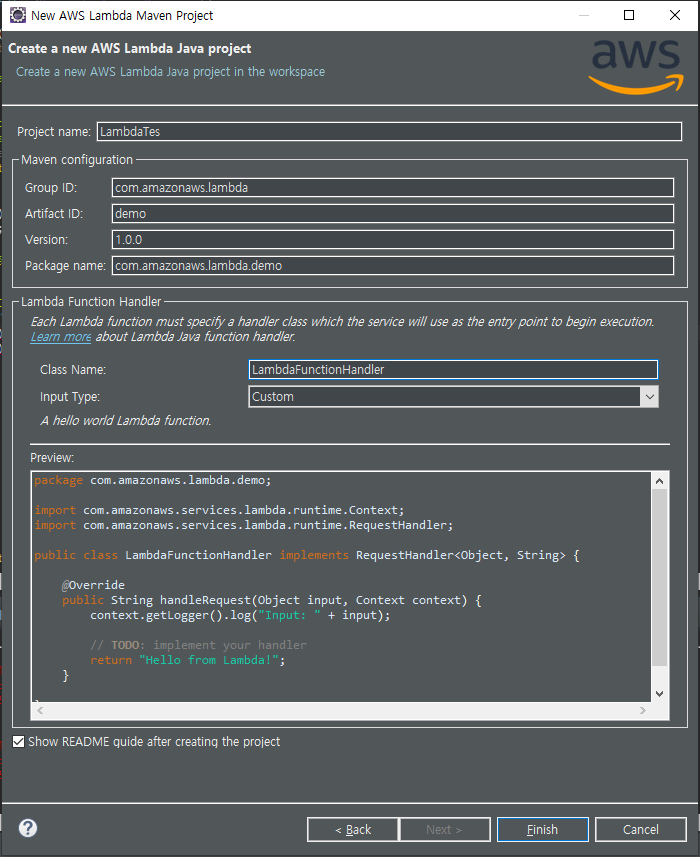The width and height of the screenshot is (700, 857).
Task: Close the New AWS Lambda dialog
Action: click(675, 15)
